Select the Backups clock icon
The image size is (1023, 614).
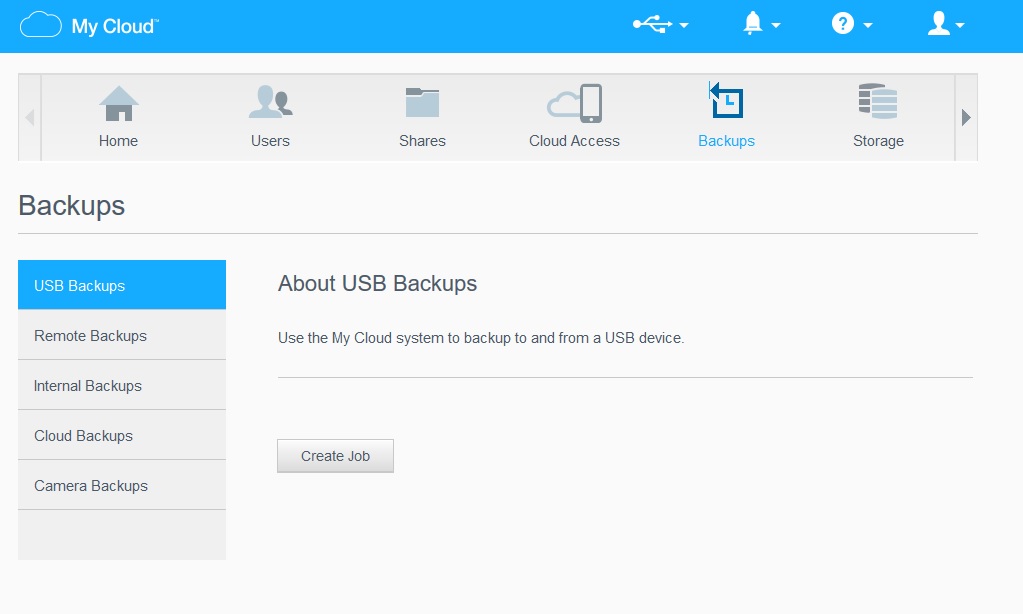click(726, 100)
